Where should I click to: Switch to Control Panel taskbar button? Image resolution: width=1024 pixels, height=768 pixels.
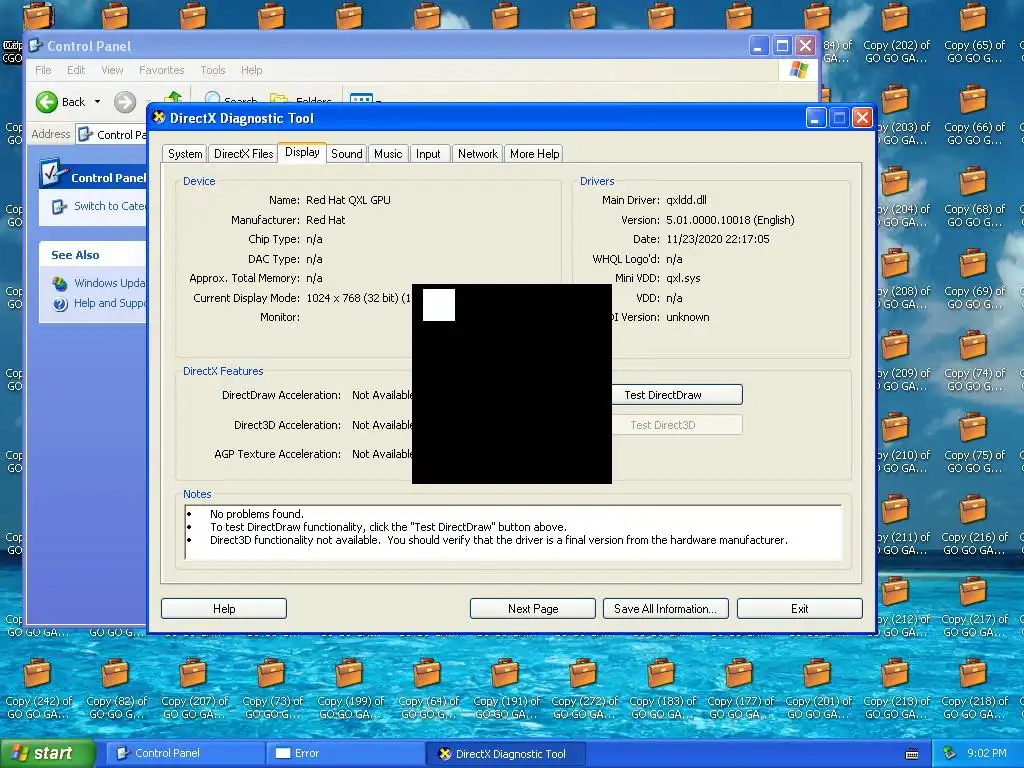pyautogui.click(x=185, y=754)
